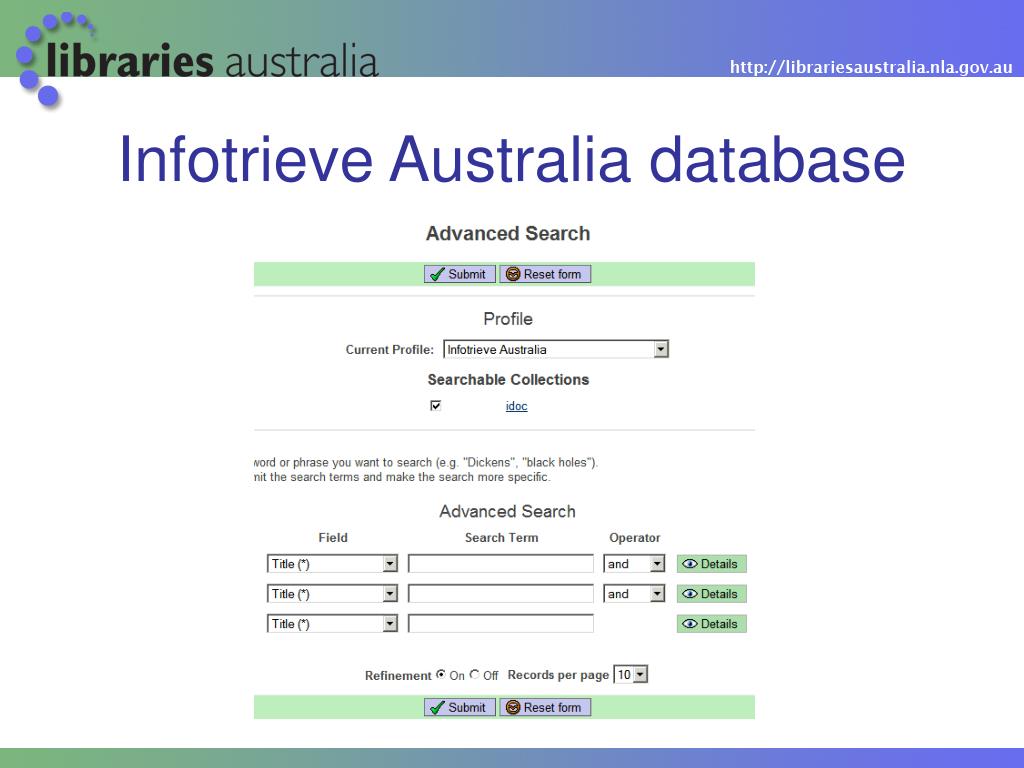
Task: Open the Records per page dropdown
Action: click(631, 675)
